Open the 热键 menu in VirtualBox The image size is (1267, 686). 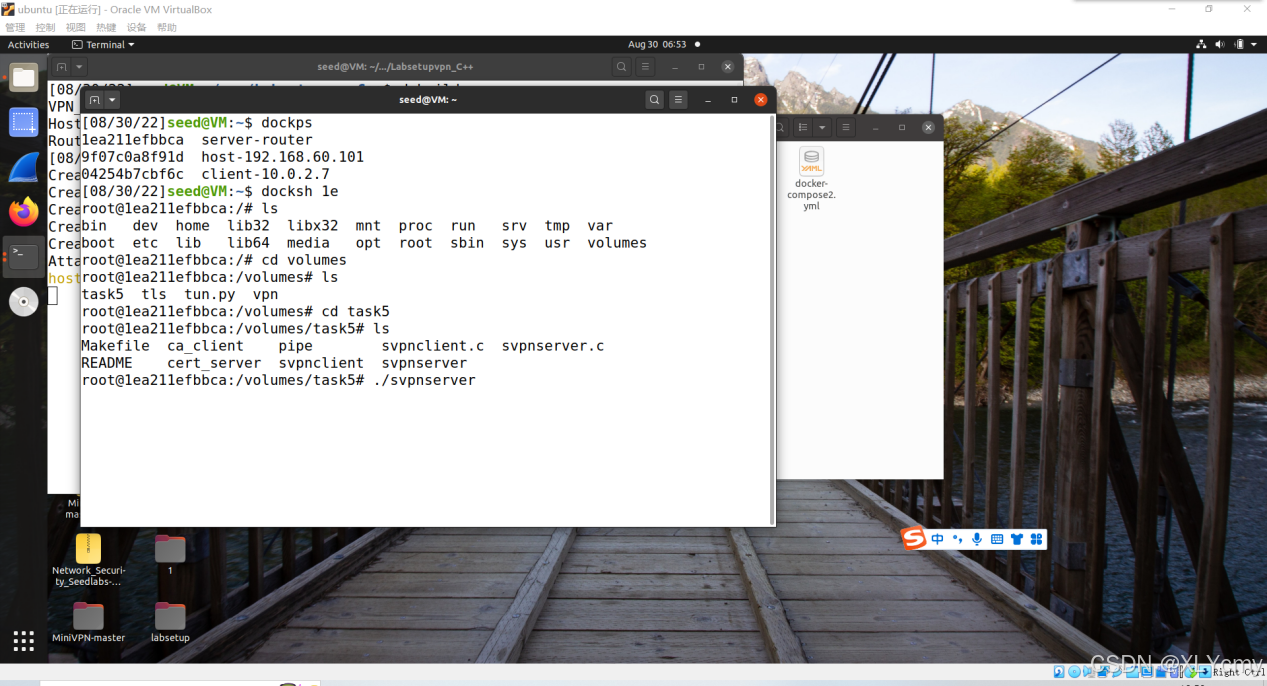pyautogui.click(x=106, y=28)
